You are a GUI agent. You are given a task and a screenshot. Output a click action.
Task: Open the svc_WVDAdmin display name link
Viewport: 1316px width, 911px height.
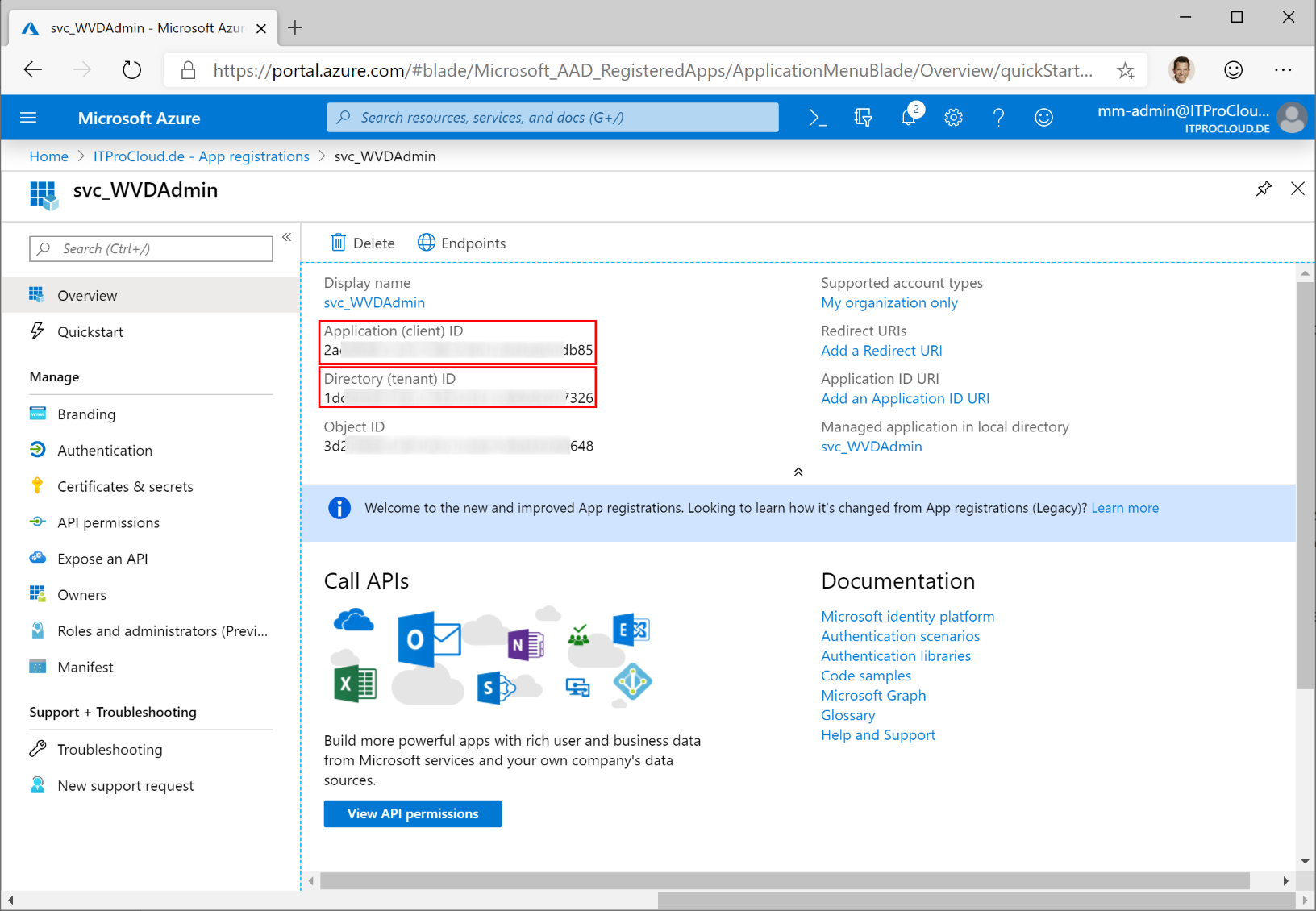click(x=374, y=302)
